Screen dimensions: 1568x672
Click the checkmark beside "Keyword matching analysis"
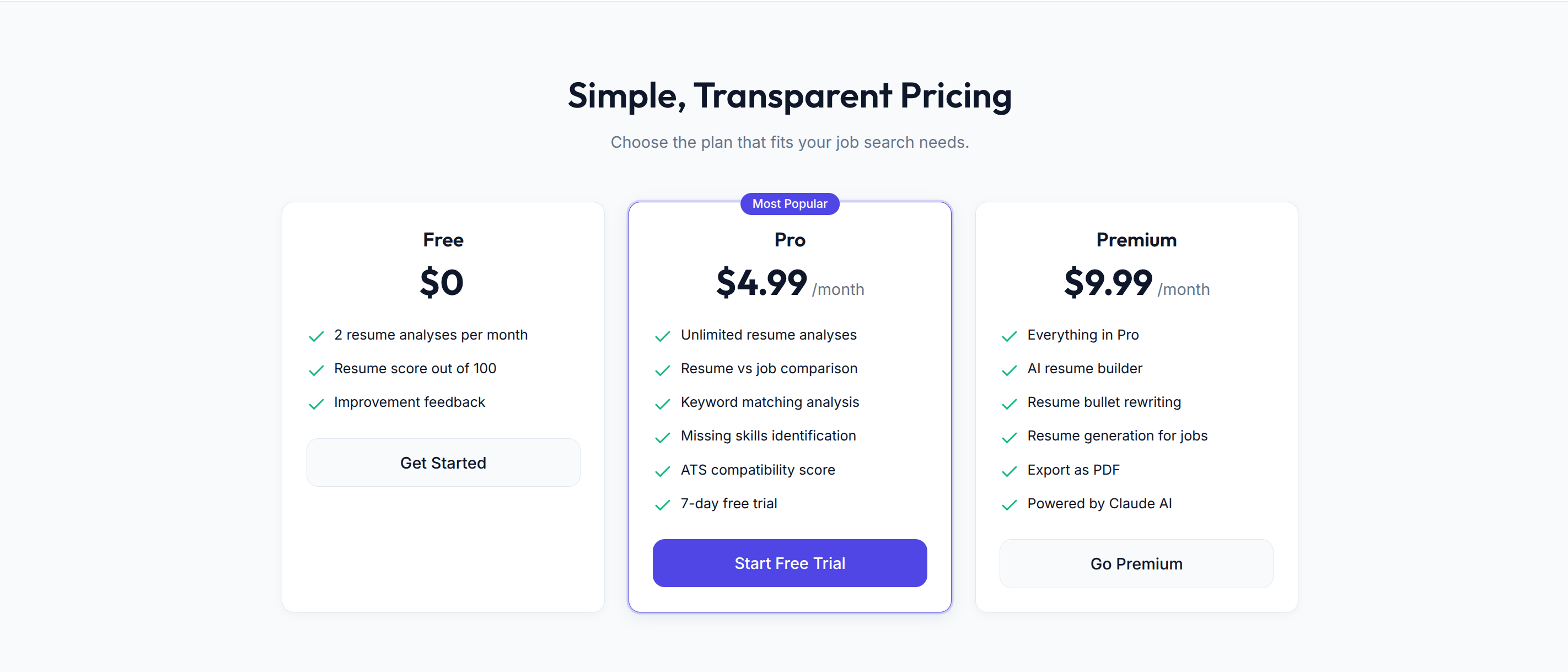coord(662,404)
